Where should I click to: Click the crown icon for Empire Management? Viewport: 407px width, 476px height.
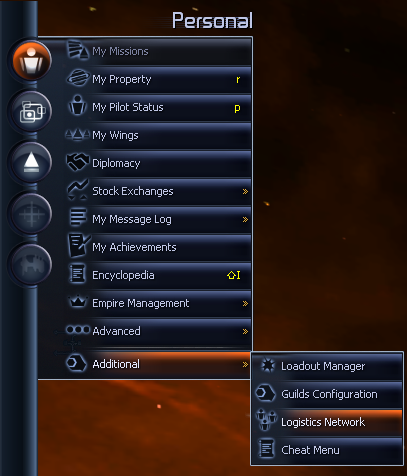click(x=78, y=302)
